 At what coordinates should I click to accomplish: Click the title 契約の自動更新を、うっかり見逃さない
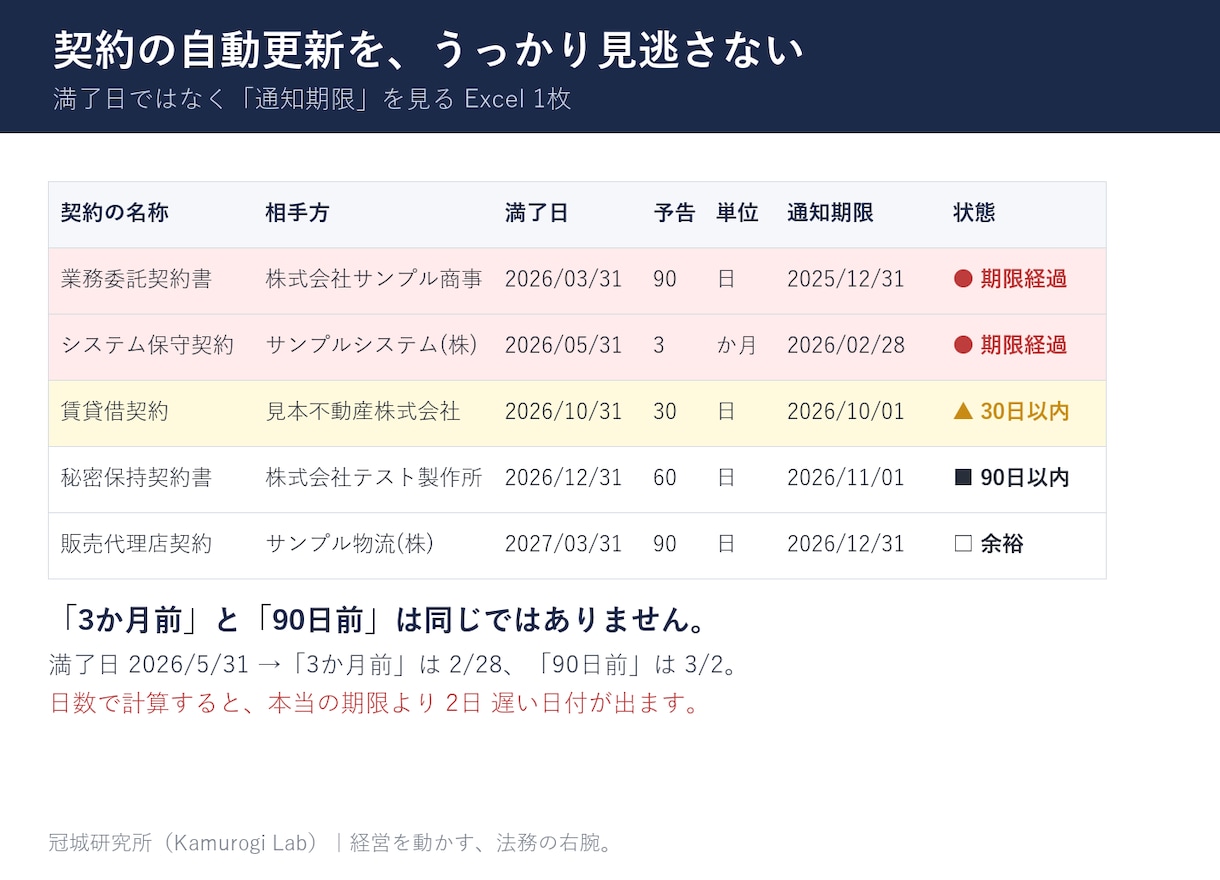click(x=428, y=50)
